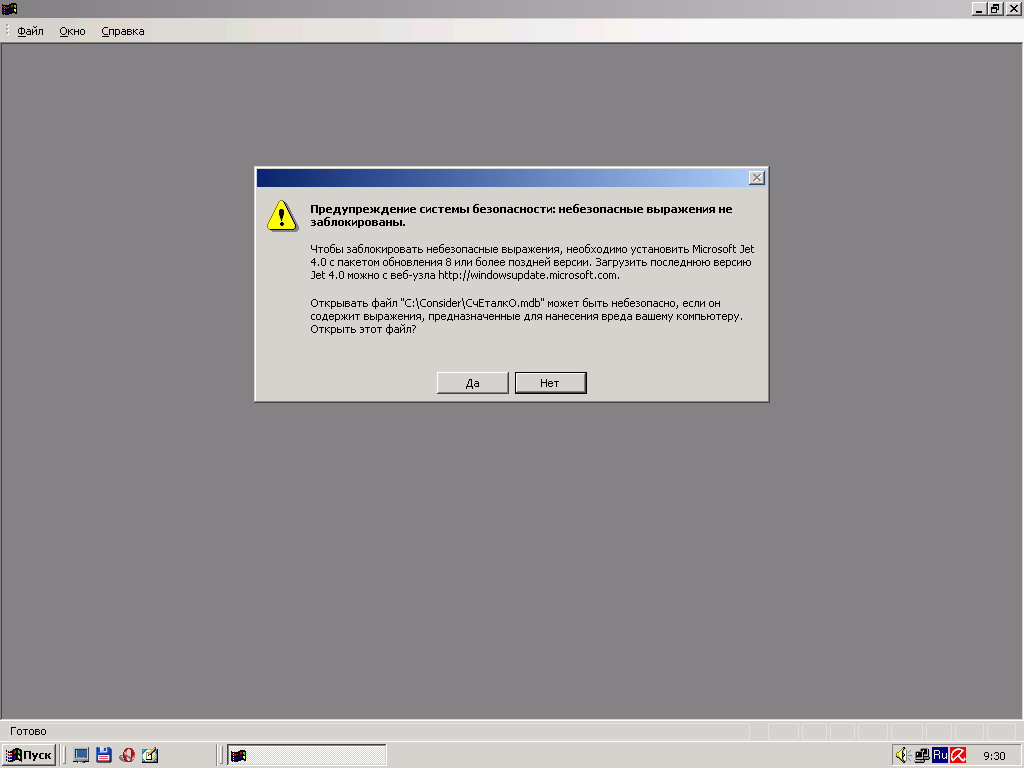Image resolution: width=1024 pixels, height=768 pixels.
Task: Restore down the main application window
Action: pos(995,8)
